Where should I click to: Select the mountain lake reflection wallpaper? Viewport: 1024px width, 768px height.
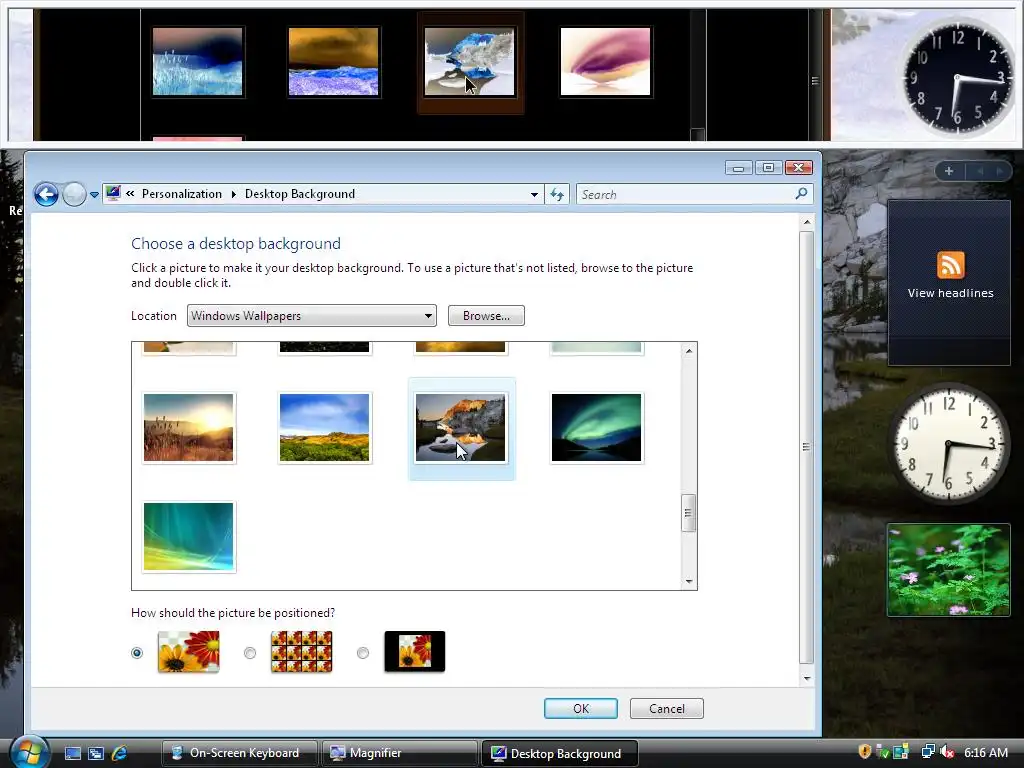click(460, 428)
